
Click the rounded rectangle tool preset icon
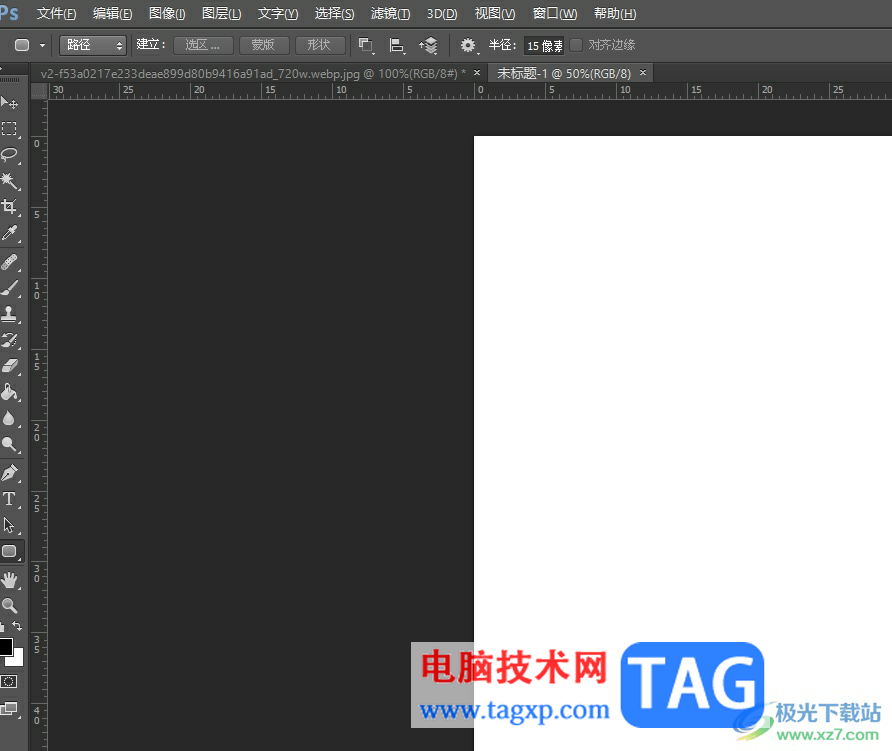pos(22,45)
